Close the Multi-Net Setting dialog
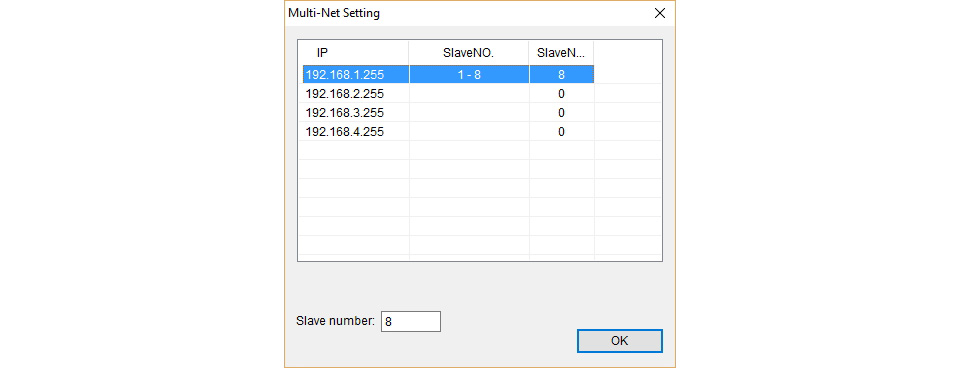The width and height of the screenshot is (960, 368). [659, 13]
